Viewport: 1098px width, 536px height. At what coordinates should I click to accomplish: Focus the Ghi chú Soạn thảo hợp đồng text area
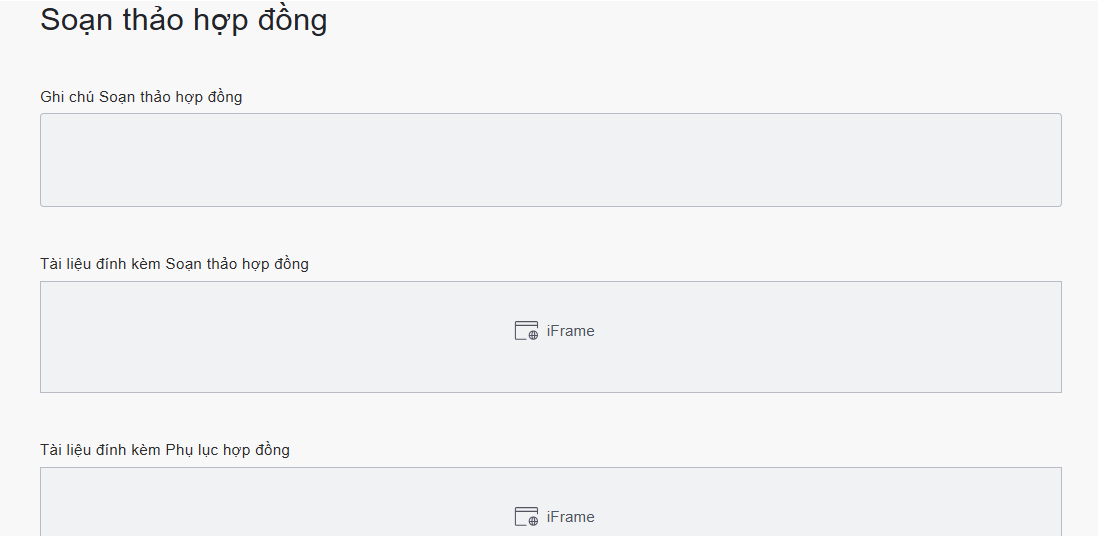(550, 160)
